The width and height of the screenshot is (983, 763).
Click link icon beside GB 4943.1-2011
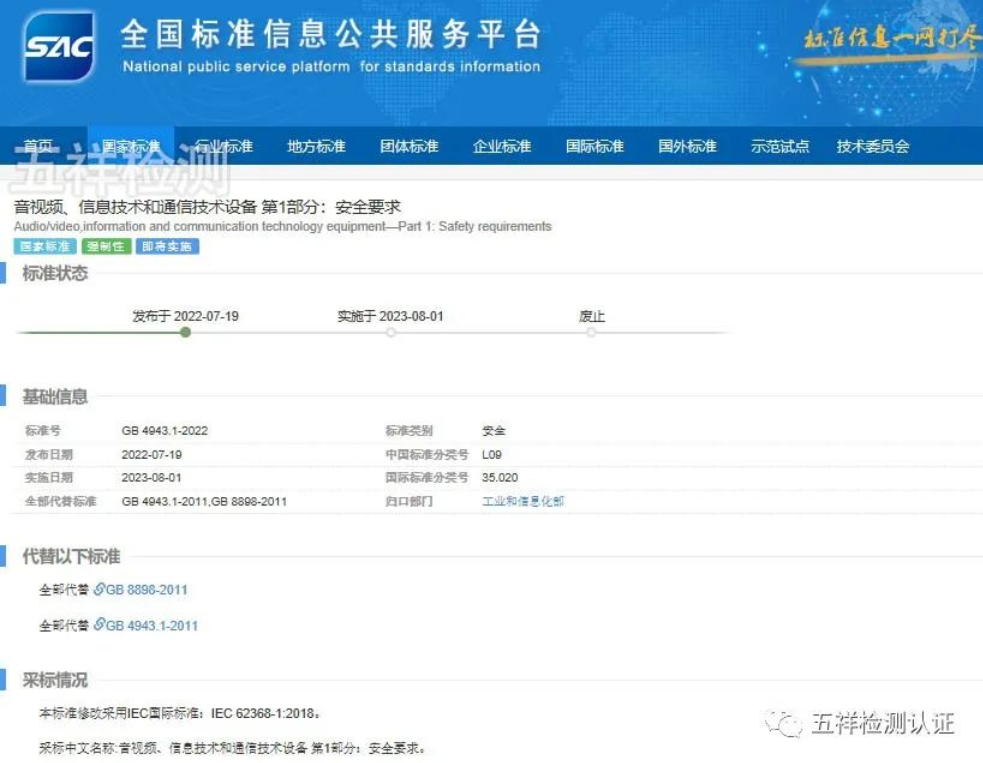click(x=99, y=625)
